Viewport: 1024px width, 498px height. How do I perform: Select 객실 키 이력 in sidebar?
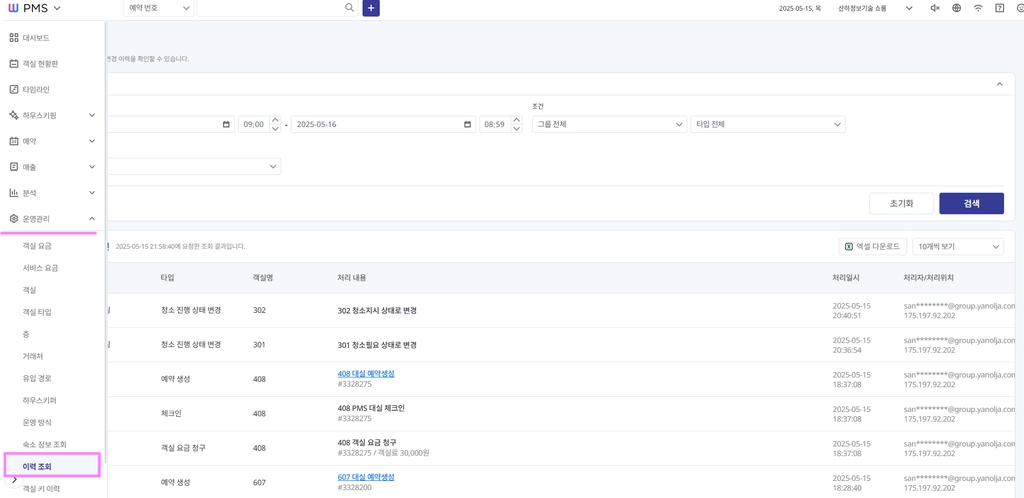[x=40, y=488]
